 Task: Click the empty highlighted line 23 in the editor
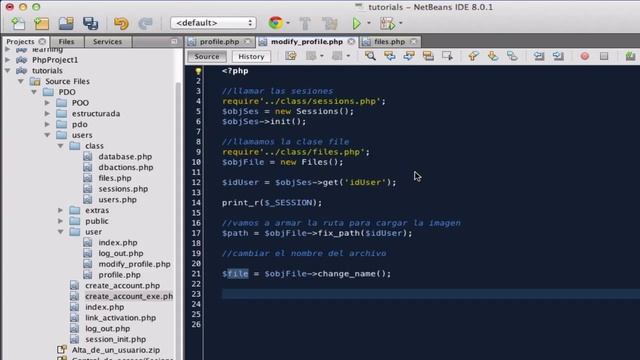tap(431, 294)
